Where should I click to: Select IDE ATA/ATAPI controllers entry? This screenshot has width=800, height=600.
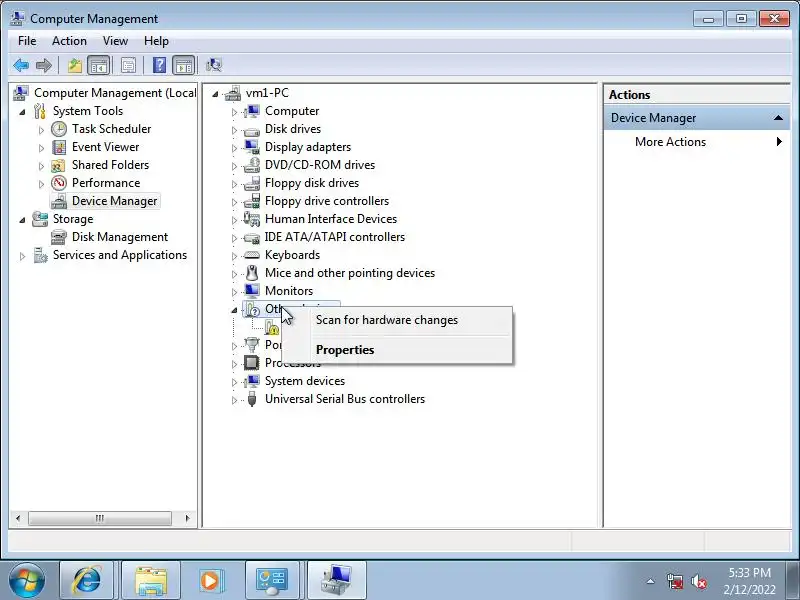[x=335, y=237]
